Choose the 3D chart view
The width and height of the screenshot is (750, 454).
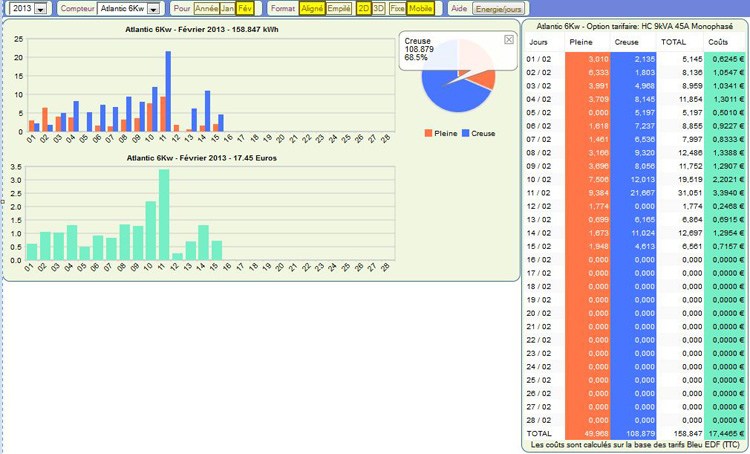[x=379, y=8]
